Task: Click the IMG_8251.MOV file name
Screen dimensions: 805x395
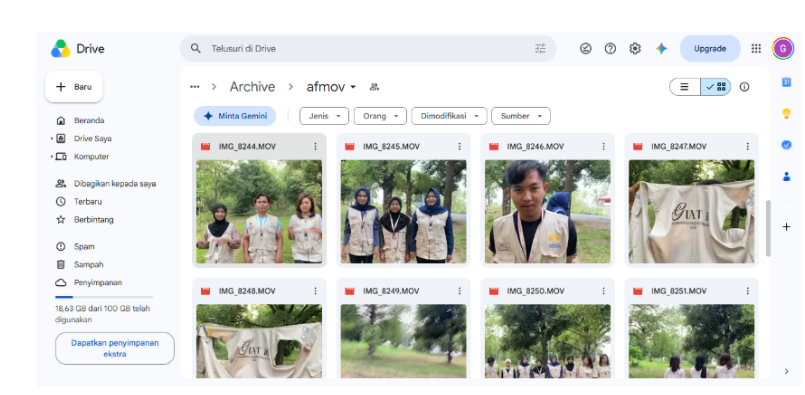Action: [x=679, y=291]
